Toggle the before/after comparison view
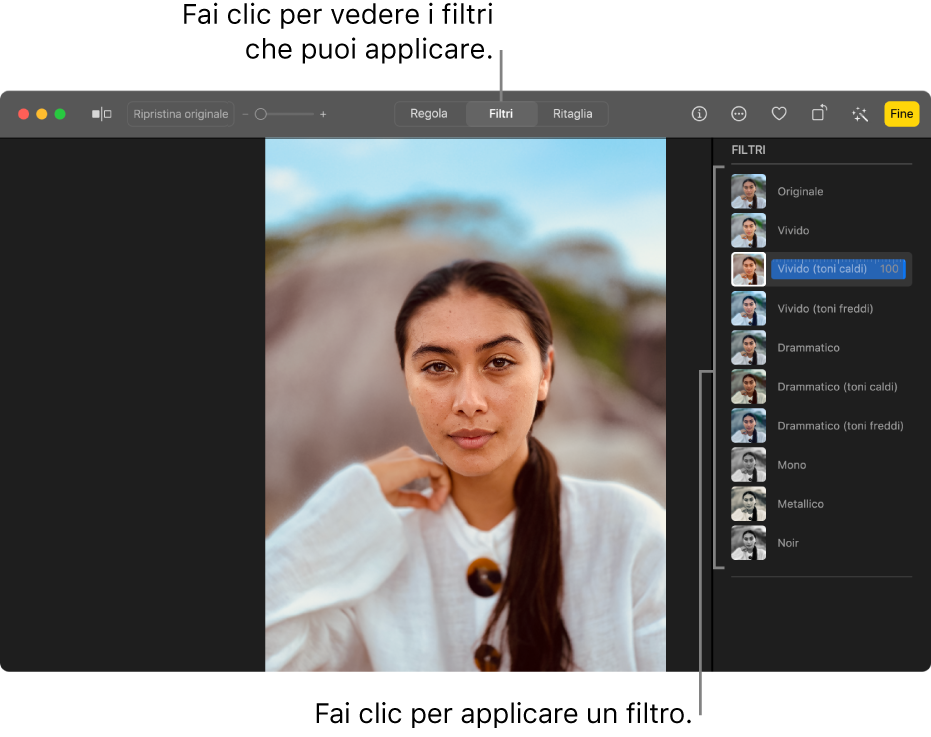This screenshot has width=931, height=737. pos(100,114)
